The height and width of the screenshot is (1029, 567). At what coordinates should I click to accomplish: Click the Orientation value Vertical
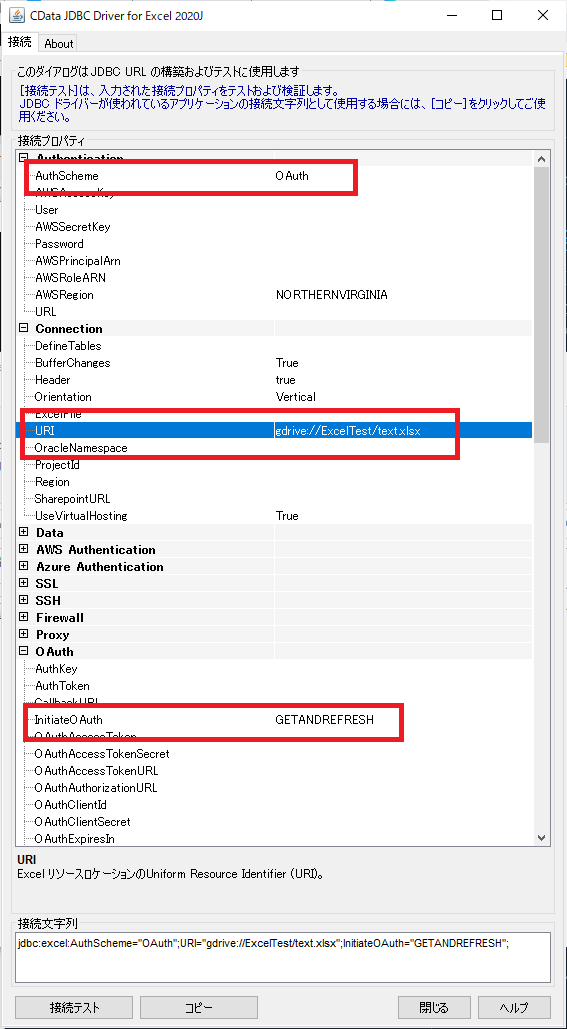[295, 397]
